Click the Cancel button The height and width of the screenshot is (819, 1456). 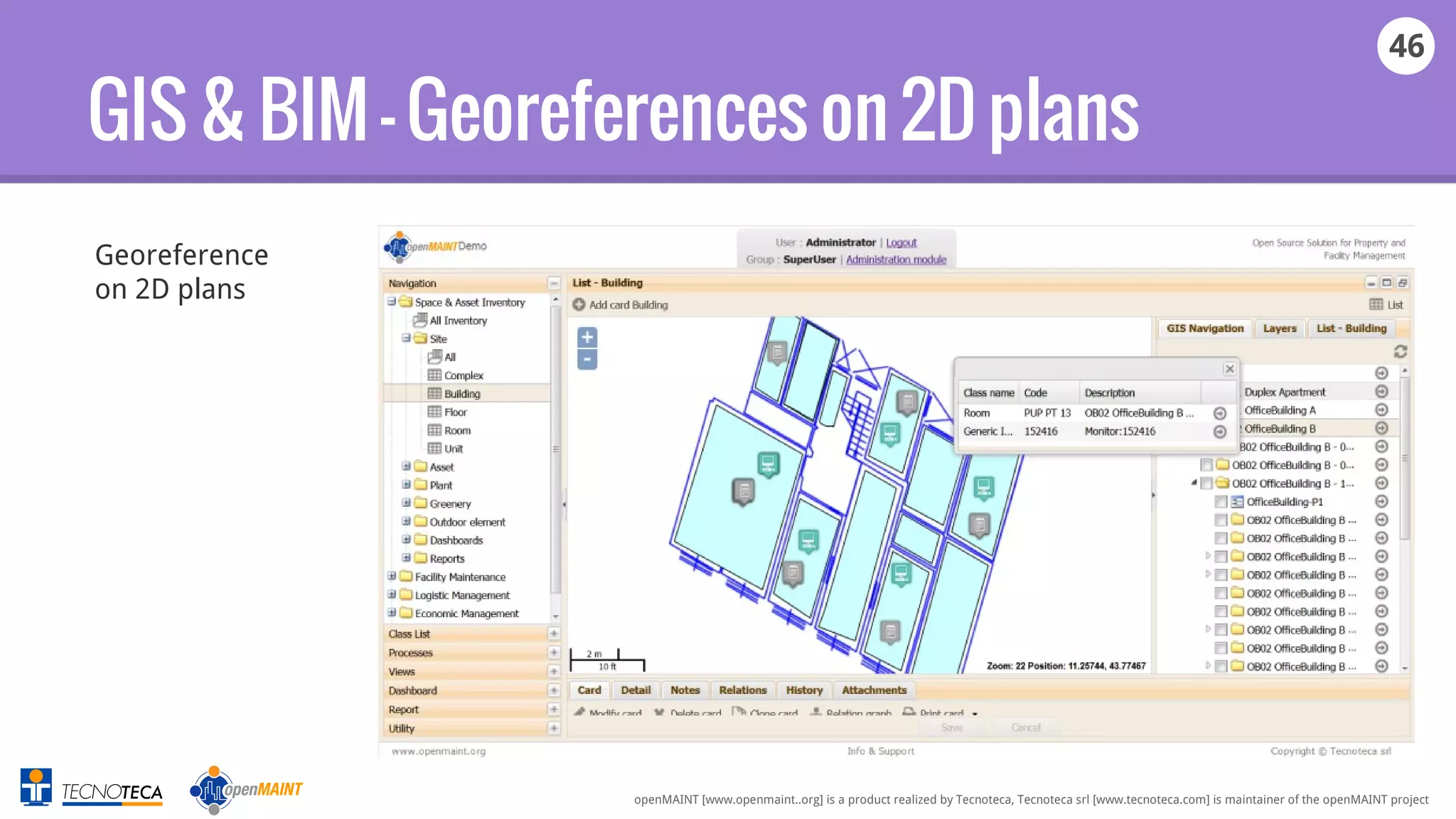pos(1026,727)
